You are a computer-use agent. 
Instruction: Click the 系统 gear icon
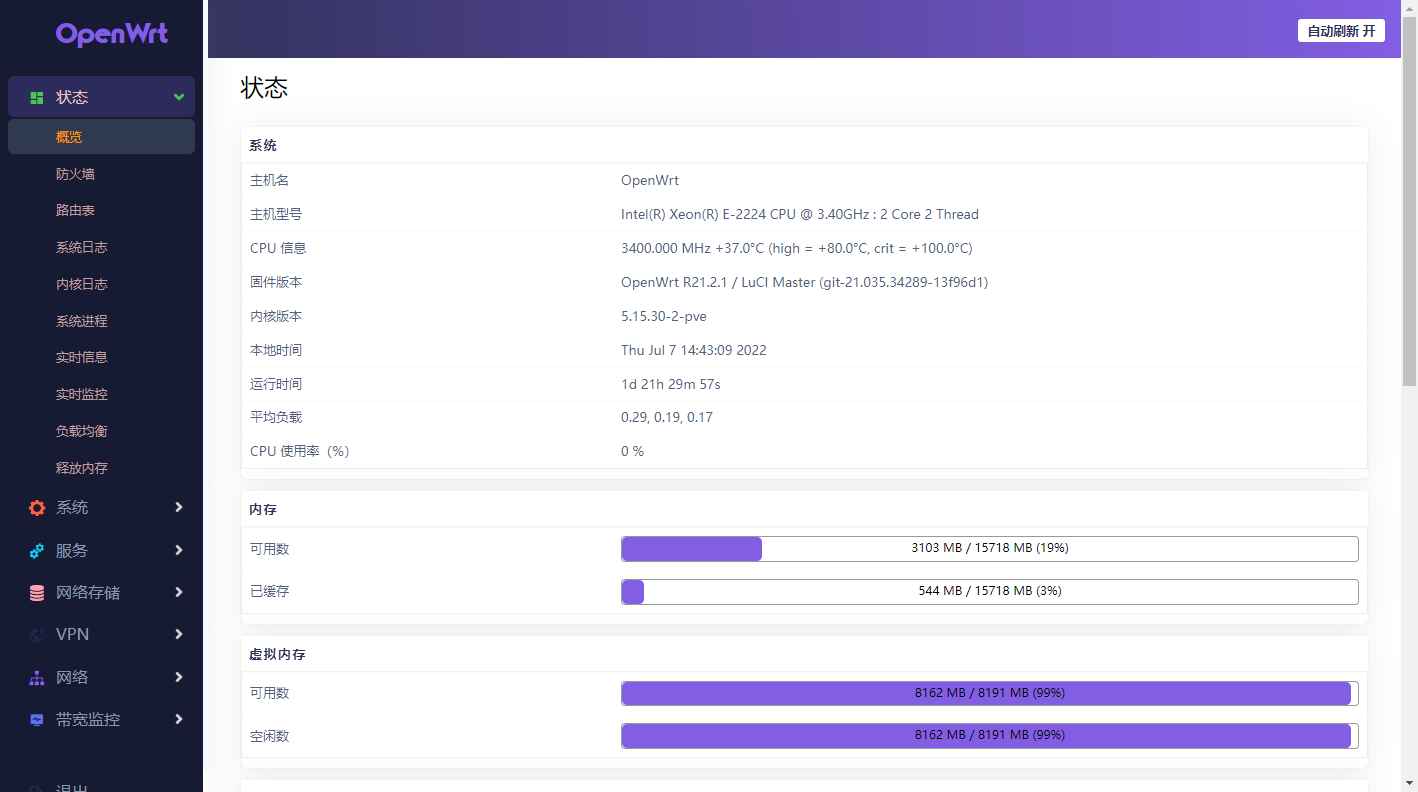click(36, 507)
